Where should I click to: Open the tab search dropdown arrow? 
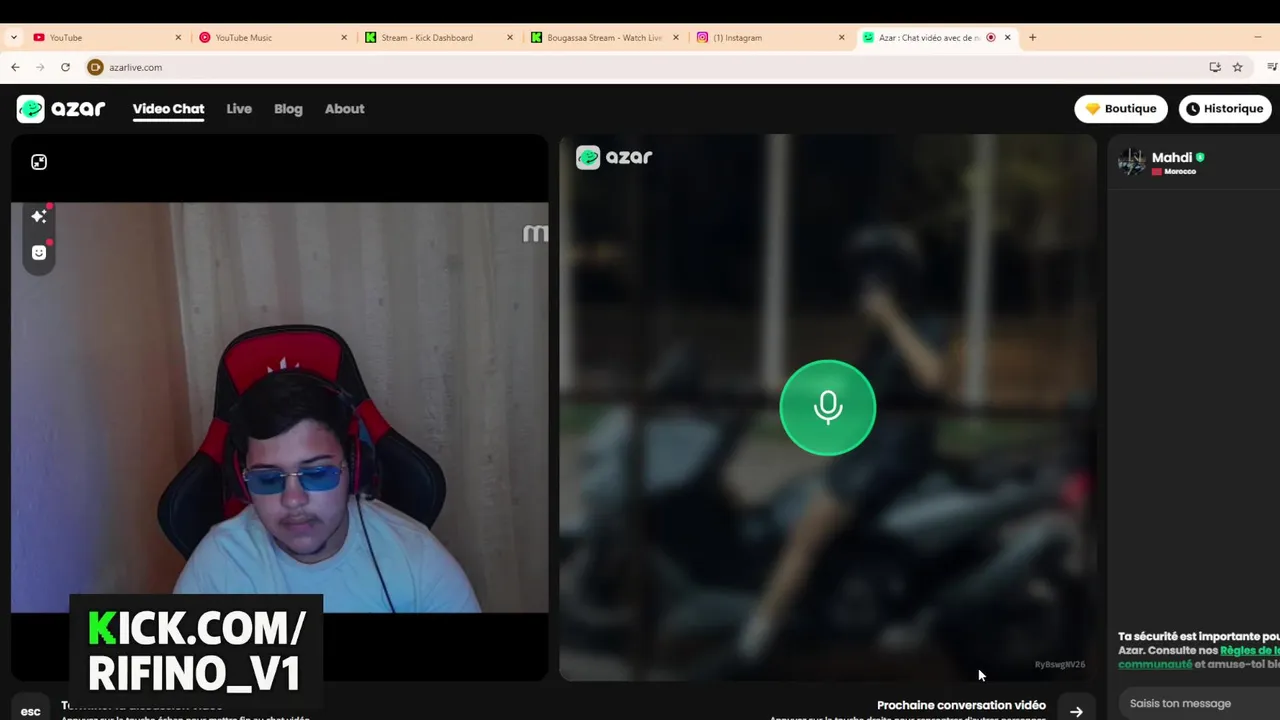(x=13, y=37)
